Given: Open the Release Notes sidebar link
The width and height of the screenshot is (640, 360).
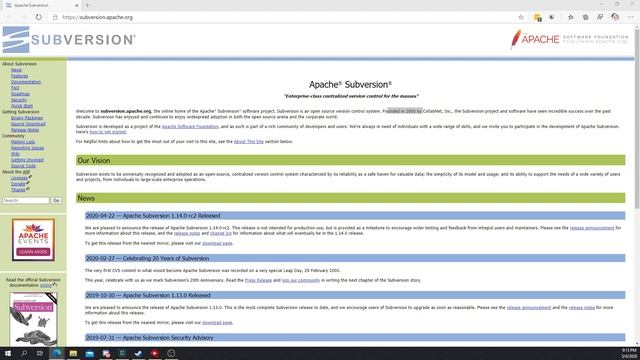Looking at the screenshot, I should coord(25,130).
